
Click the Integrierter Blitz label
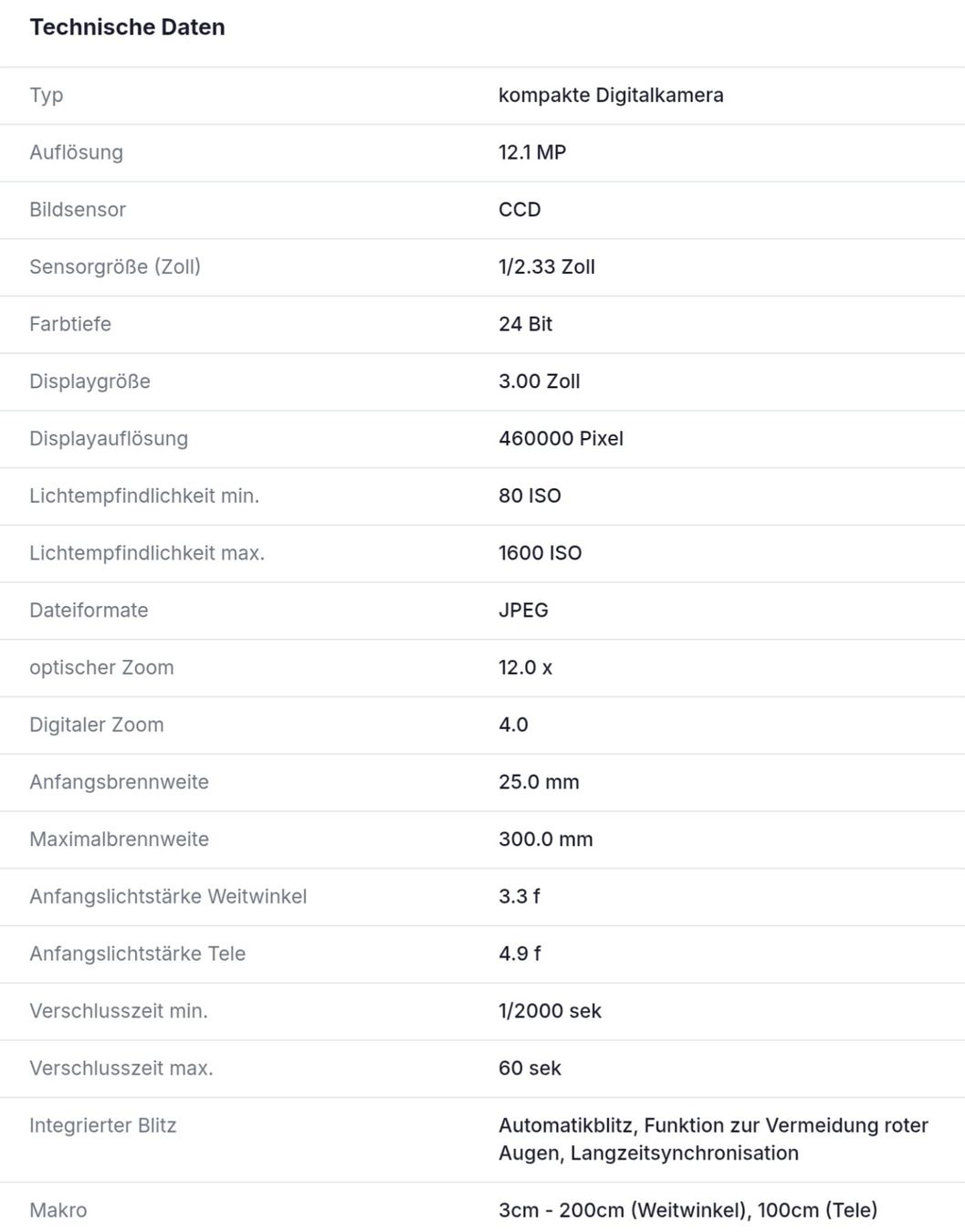[103, 1126]
